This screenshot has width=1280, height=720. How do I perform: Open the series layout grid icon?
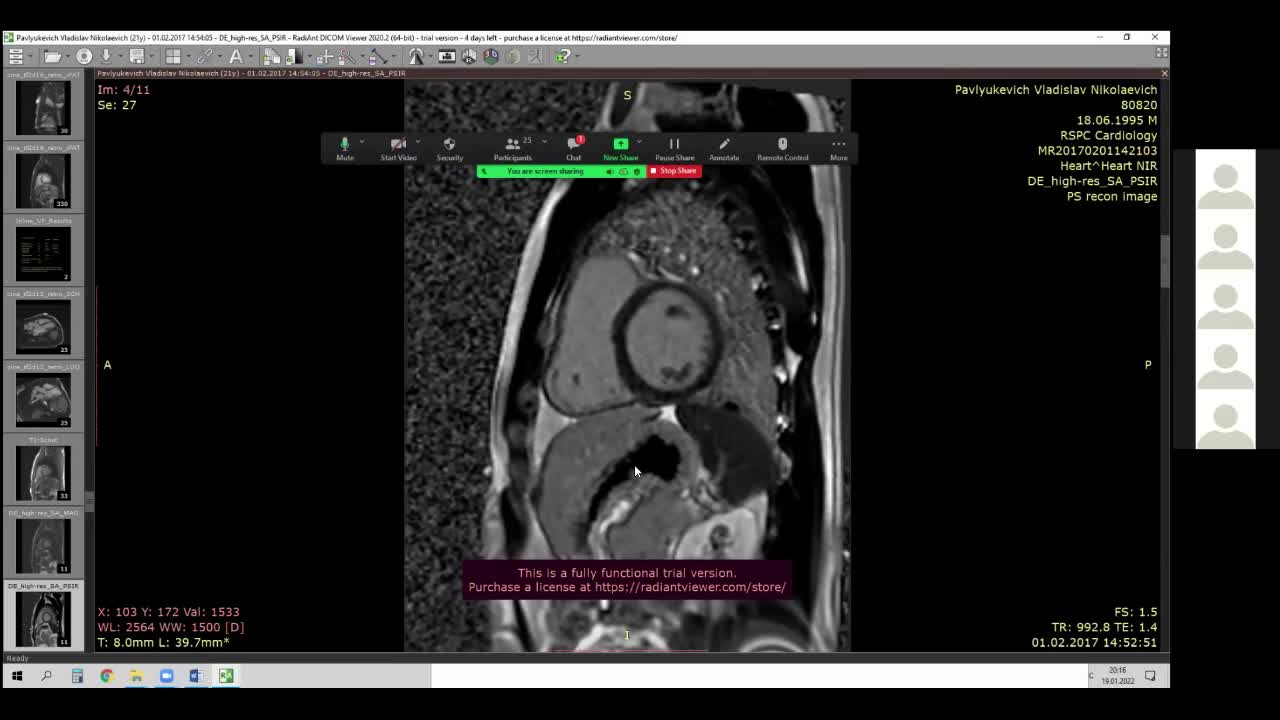point(172,56)
